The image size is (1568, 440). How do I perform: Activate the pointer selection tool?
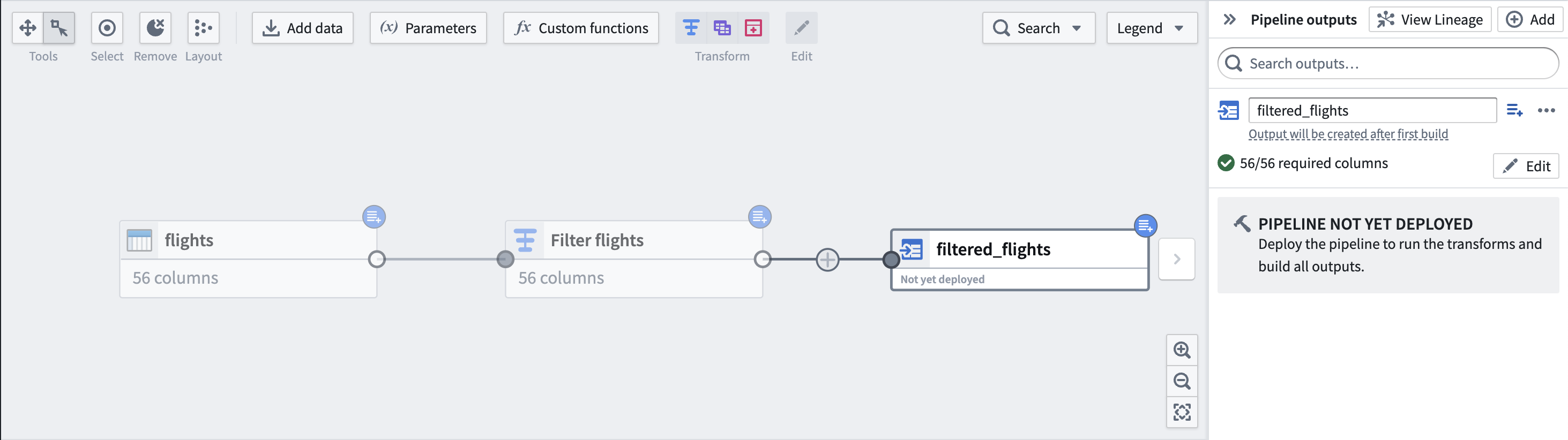click(59, 28)
